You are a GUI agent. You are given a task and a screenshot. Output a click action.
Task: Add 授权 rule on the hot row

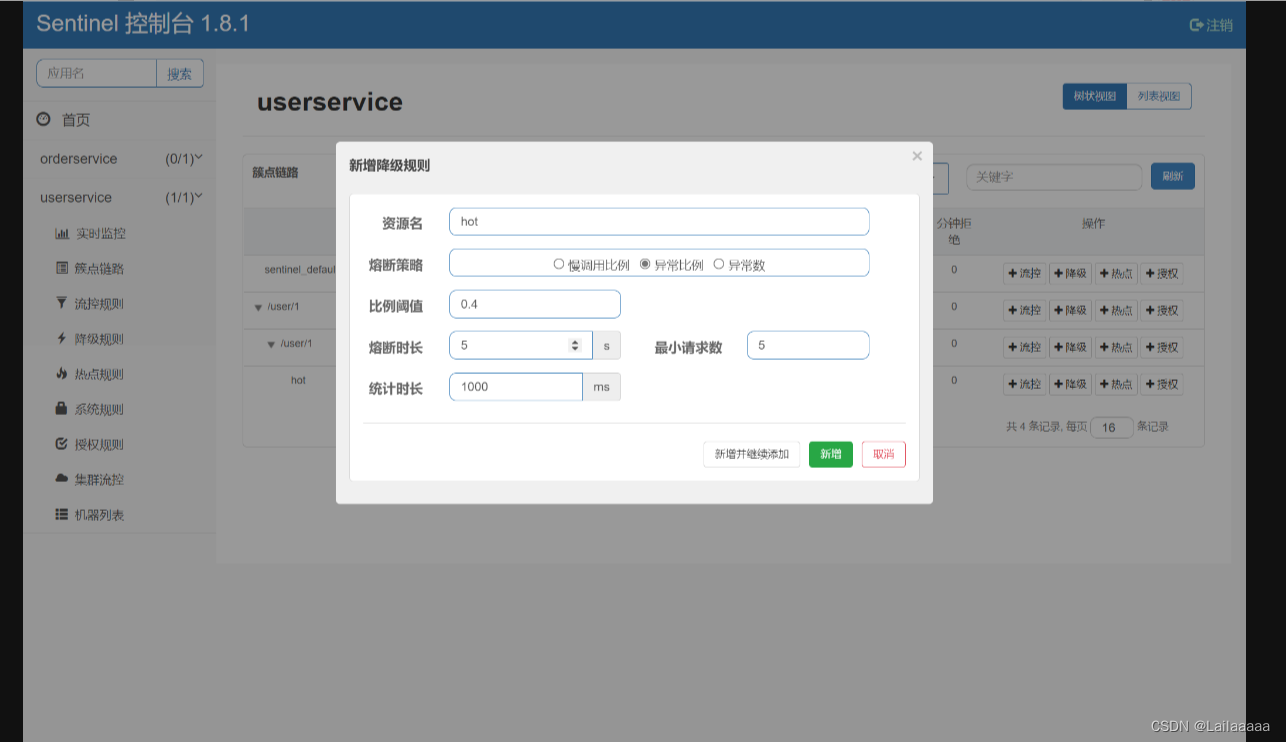click(x=1162, y=384)
